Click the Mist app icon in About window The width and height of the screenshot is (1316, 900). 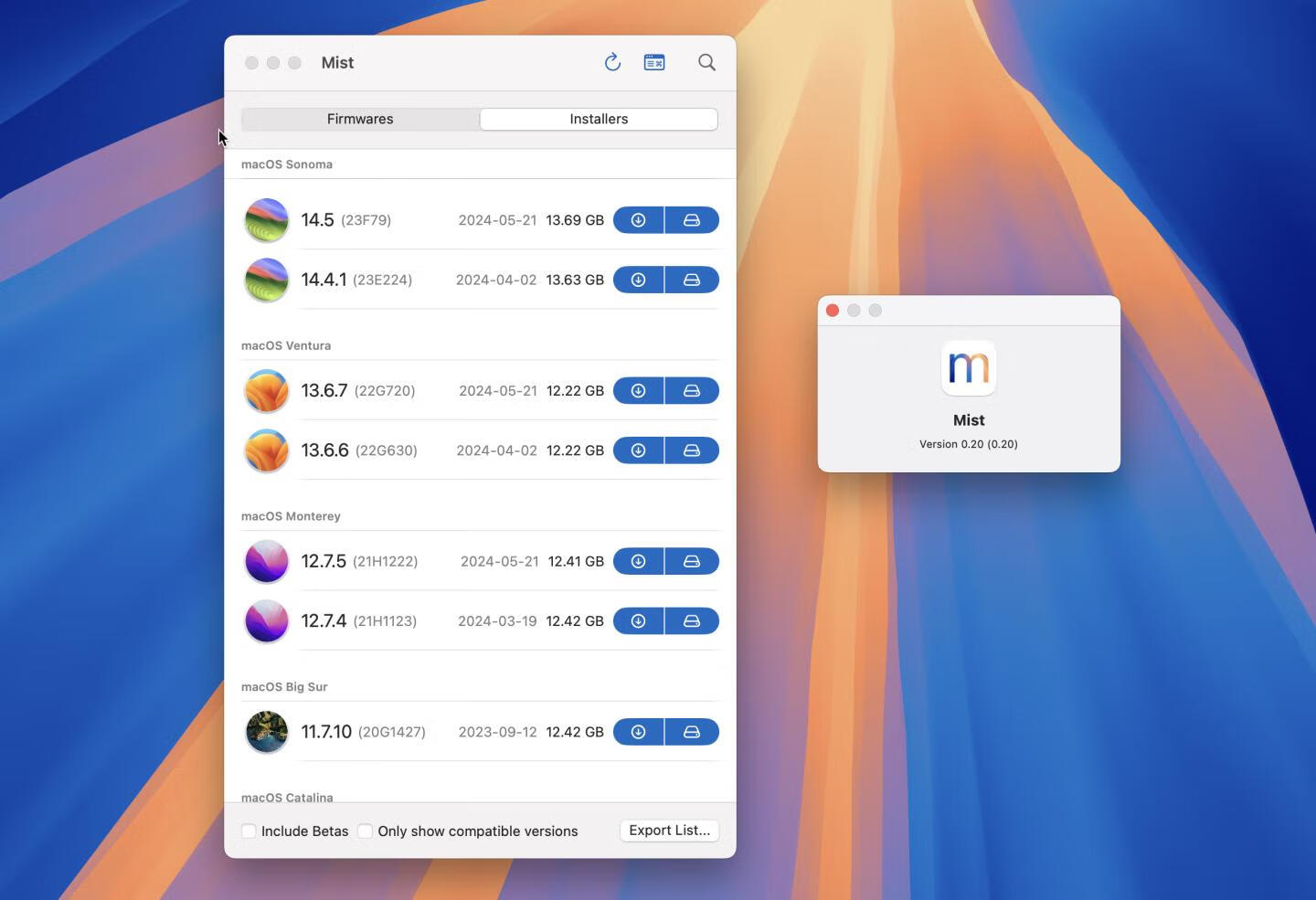coord(969,368)
